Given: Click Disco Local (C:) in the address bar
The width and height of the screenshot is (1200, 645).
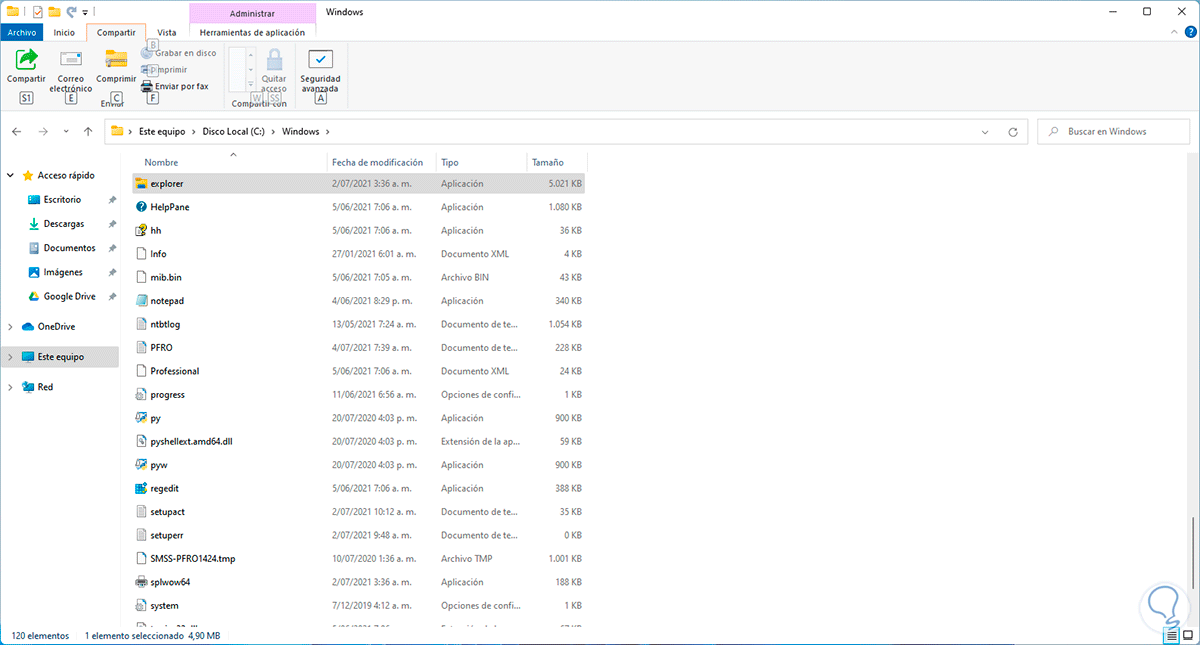Looking at the screenshot, I should click(x=234, y=131).
